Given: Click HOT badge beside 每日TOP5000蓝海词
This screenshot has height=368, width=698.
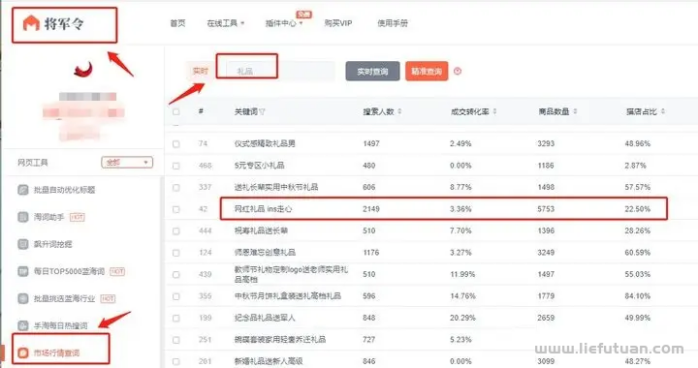Looking at the screenshot, I should [117, 271].
